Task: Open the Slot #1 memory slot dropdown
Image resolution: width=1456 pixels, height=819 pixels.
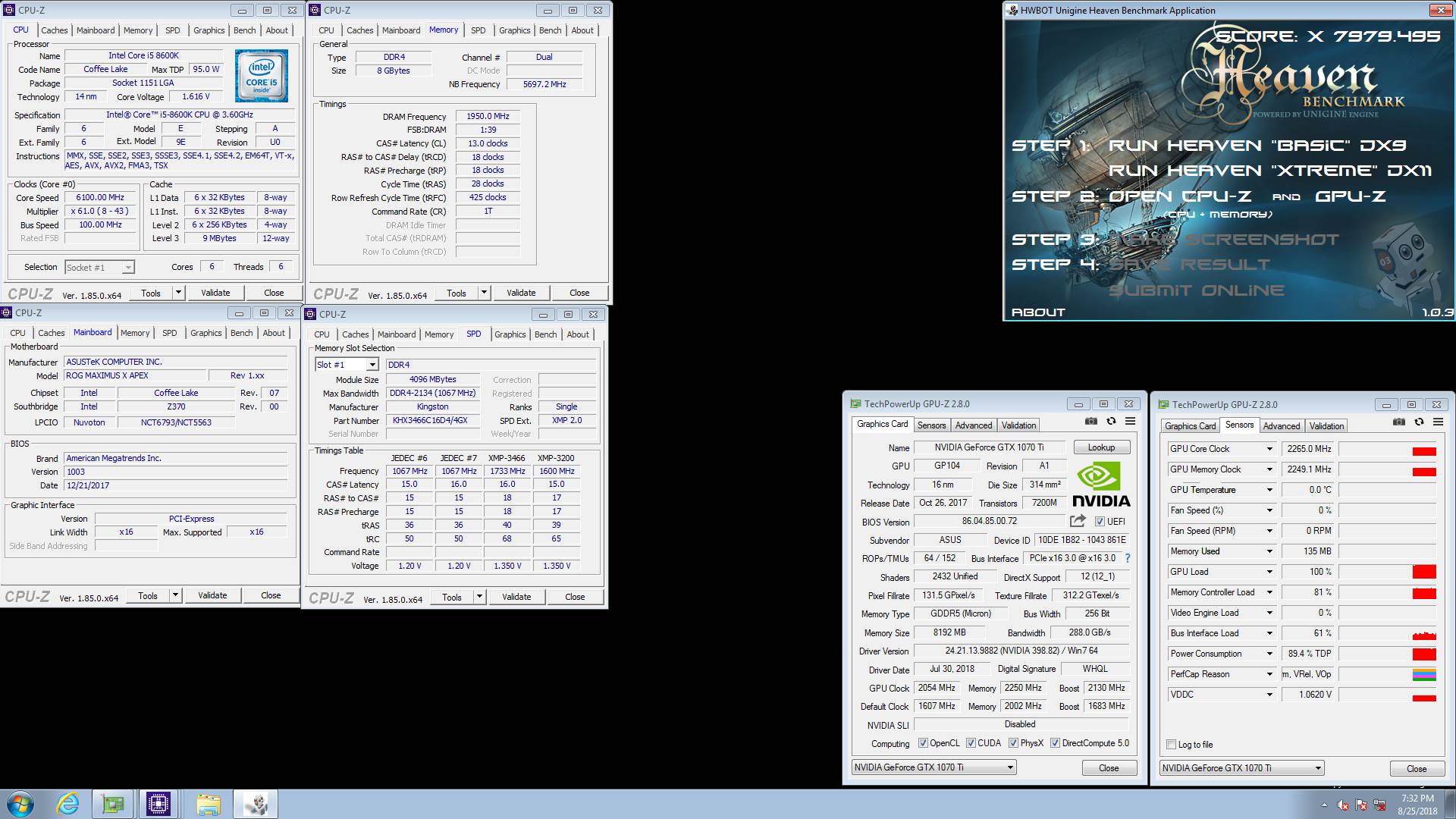Action: tap(347, 365)
